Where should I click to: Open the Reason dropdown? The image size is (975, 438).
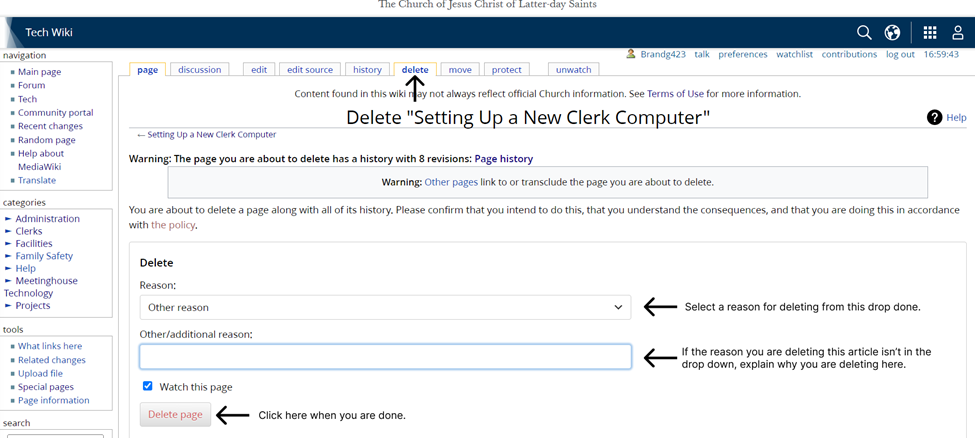385,307
